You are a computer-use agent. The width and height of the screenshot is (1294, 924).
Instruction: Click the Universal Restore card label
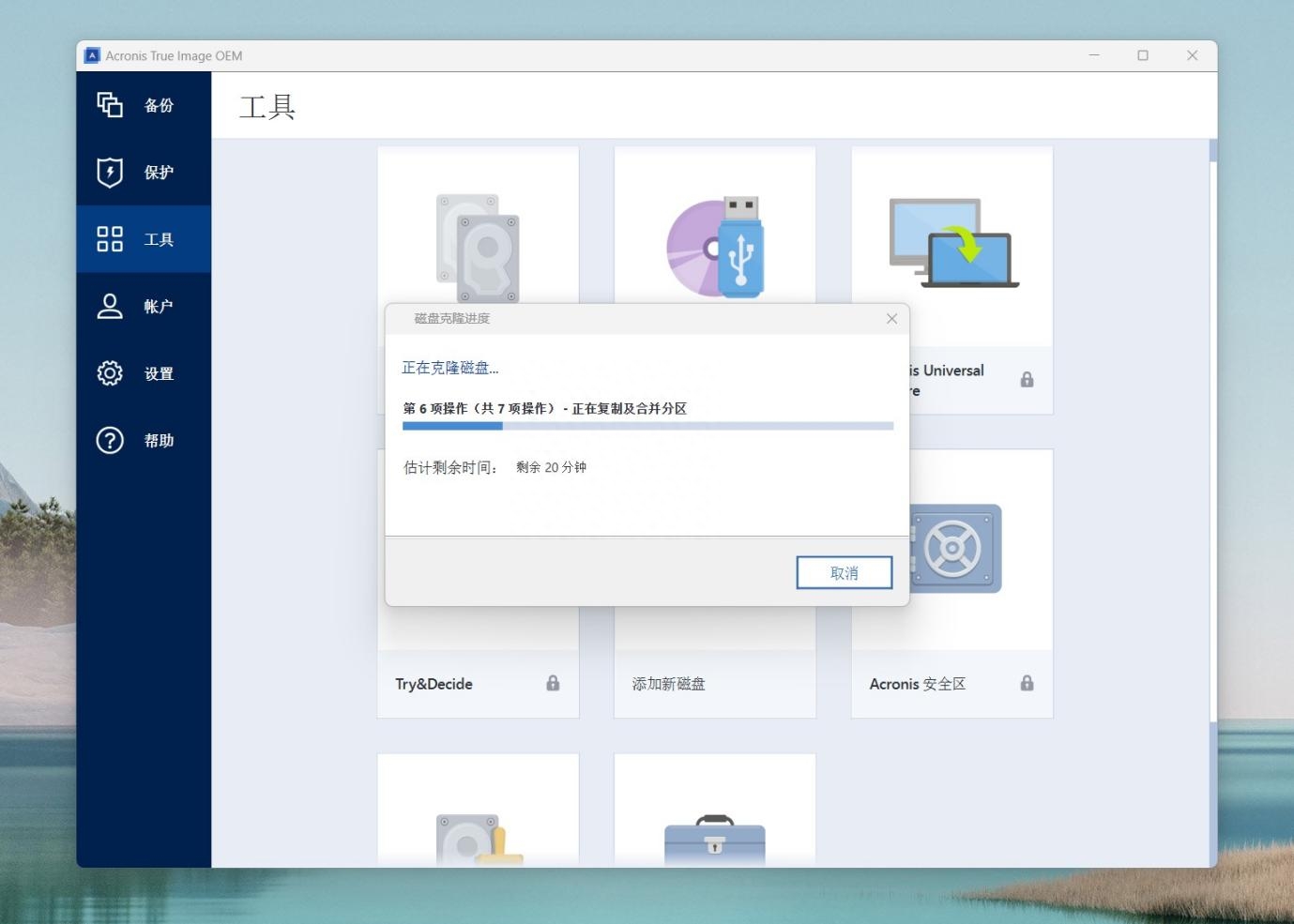[x=946, y=380]
